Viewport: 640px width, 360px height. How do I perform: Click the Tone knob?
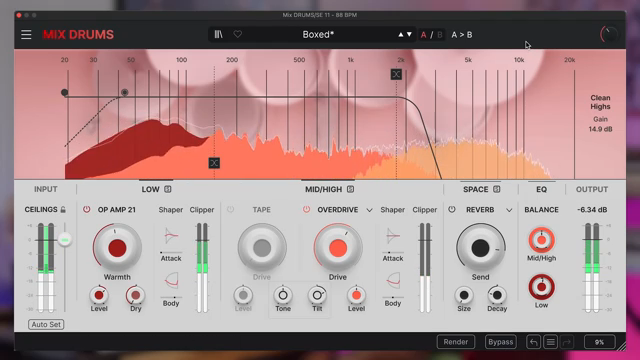tap(283, 295)
